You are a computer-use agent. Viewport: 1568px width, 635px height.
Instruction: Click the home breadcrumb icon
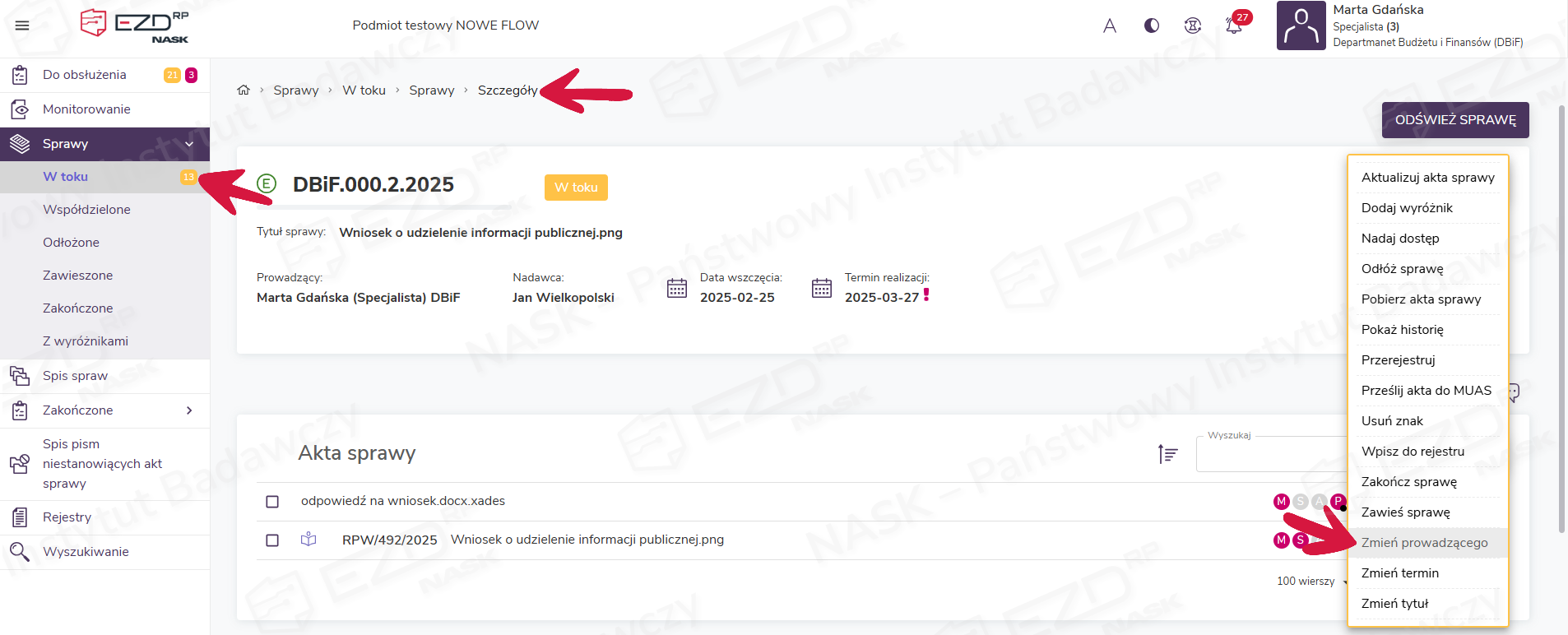click(x=244, y=90)
